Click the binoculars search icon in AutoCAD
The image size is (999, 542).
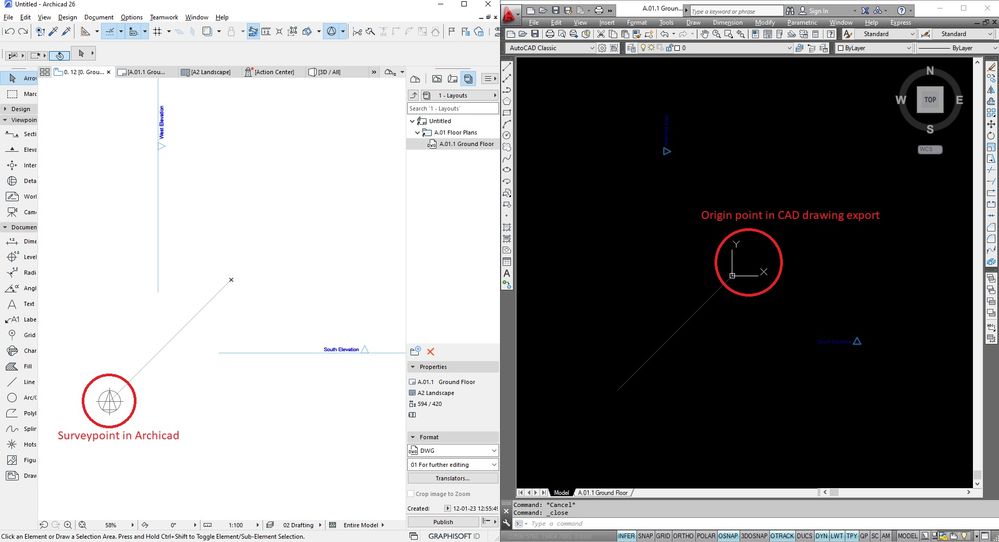(x=790, y=10)
